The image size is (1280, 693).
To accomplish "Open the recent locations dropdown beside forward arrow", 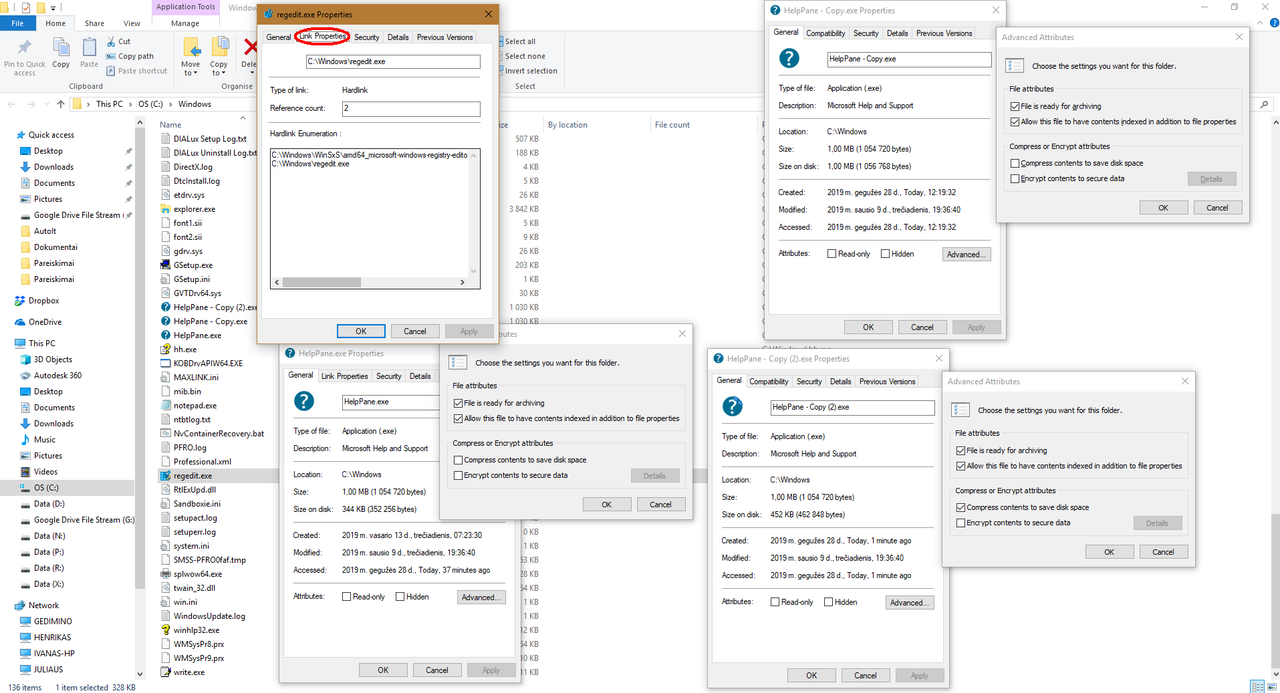I will (x=49, y=104).
